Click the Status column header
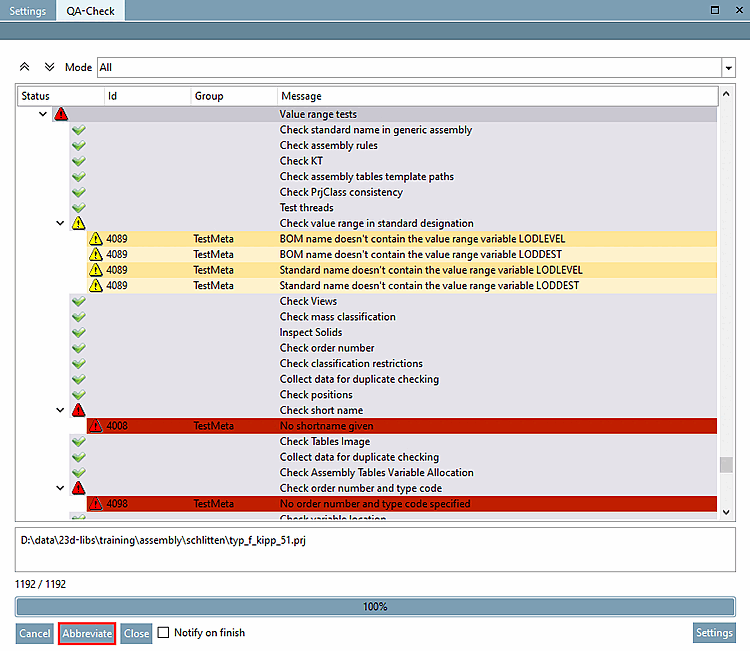 [61, 96]
